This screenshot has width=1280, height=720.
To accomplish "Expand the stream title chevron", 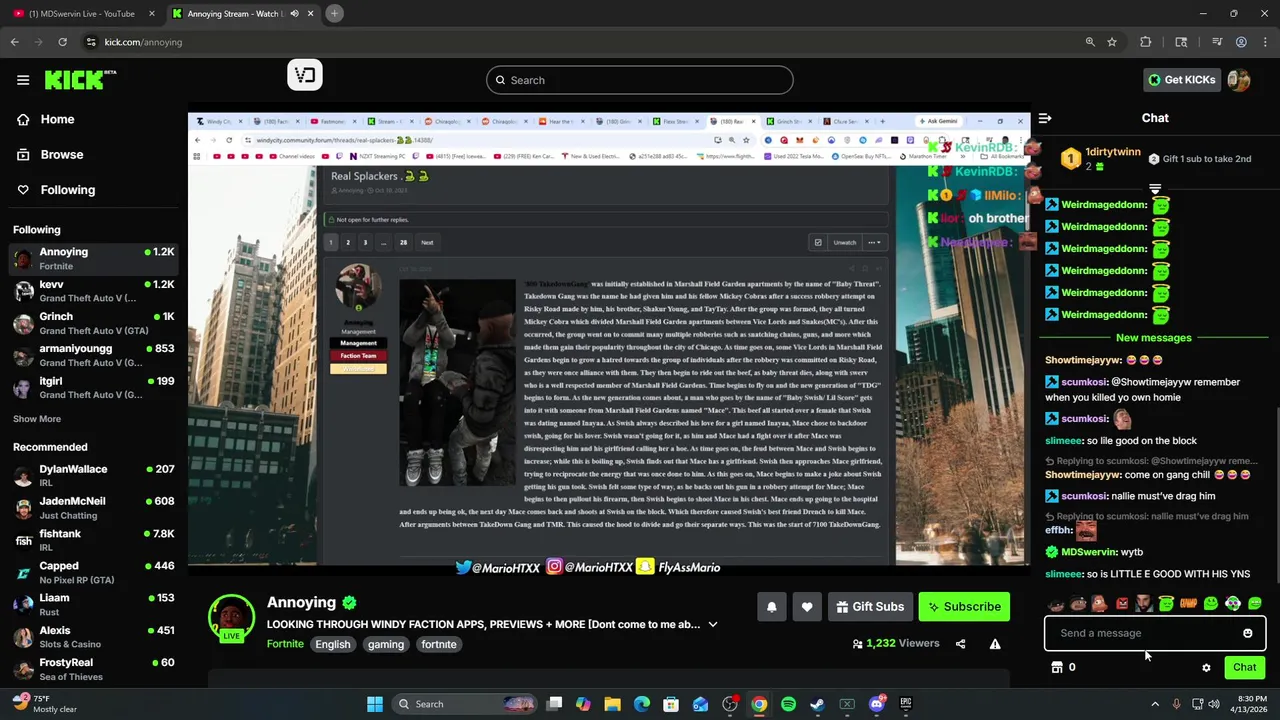I will click(x=712, y=624).
